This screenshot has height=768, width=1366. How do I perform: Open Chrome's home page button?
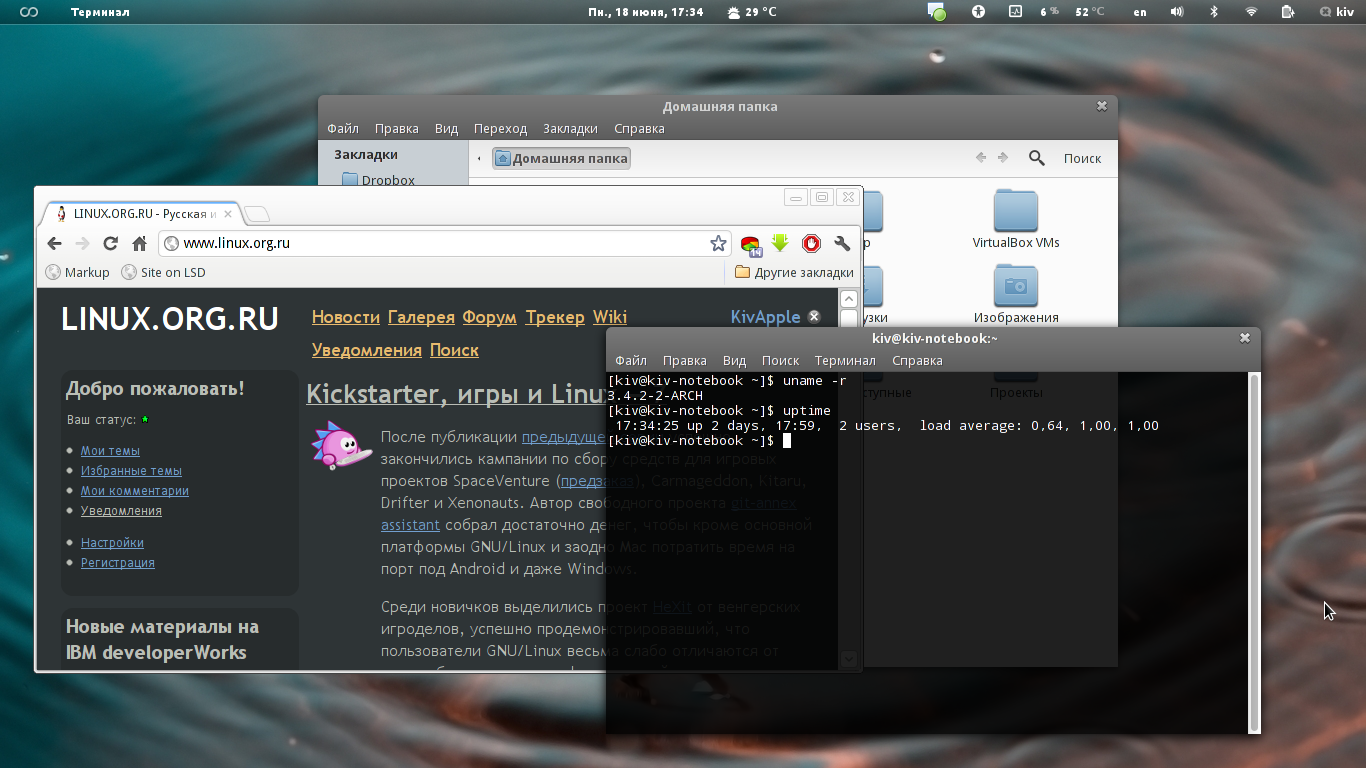140,243
